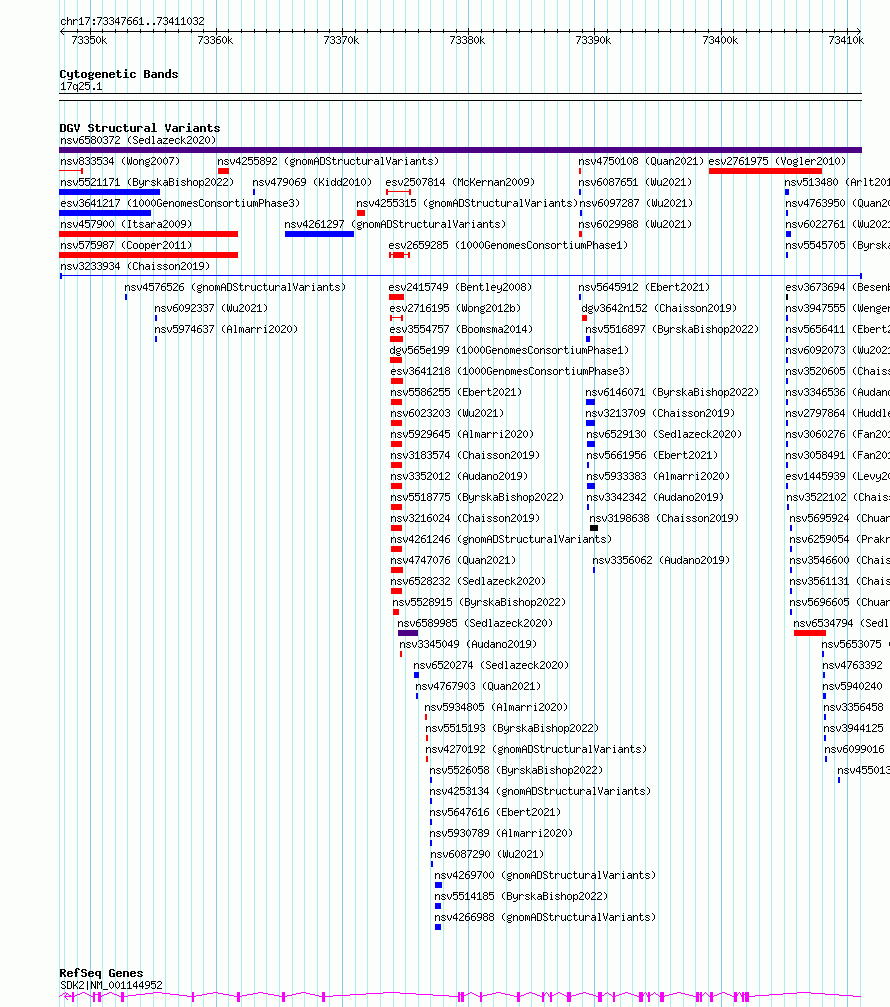This screenshot has width=890, height=1007.
Task: Select nsv4747076 (Quan2021) label
Action: tap(453, 561)
